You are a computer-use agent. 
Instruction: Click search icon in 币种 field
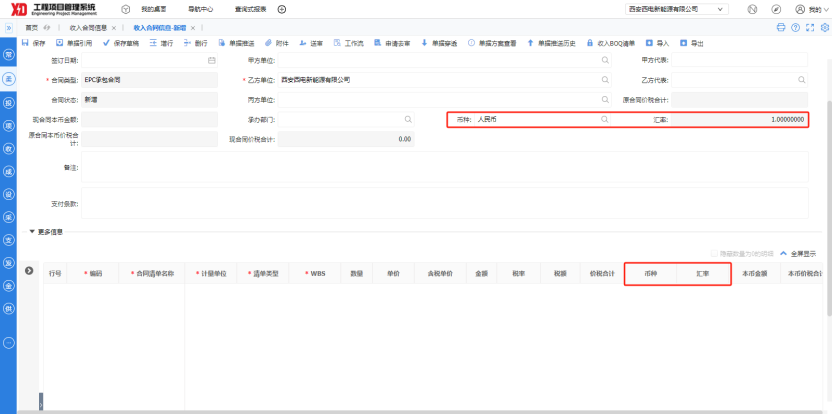click(x=604, y=119)
